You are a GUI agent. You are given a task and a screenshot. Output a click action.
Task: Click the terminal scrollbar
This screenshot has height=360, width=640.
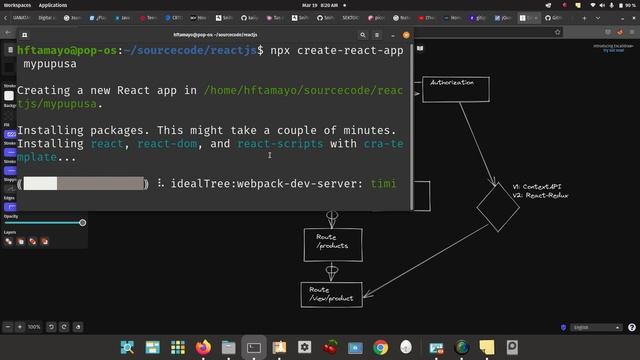coord(411,126)
